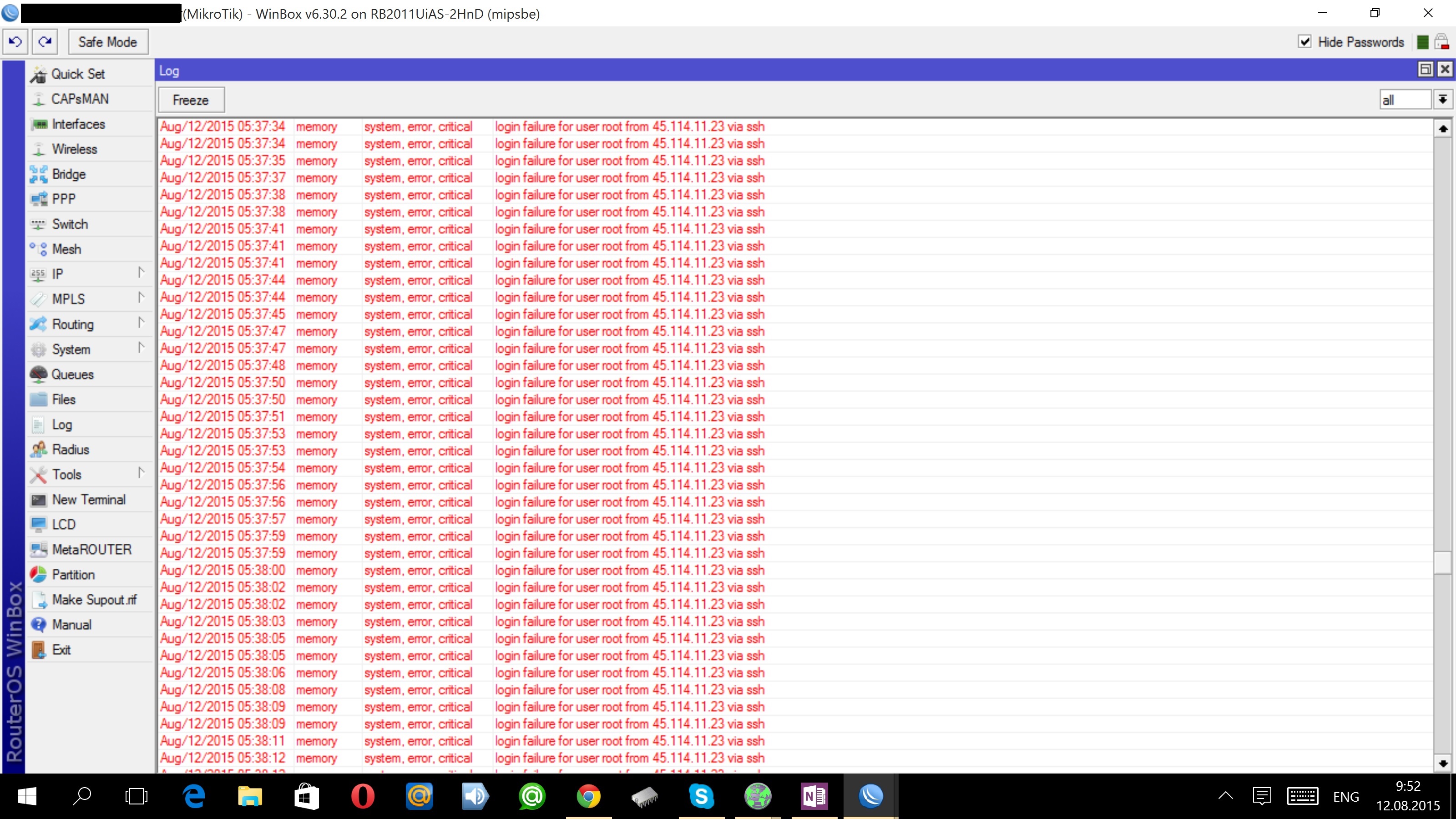
Task: Click the Undo arrow icon
Action: point(15,42)
